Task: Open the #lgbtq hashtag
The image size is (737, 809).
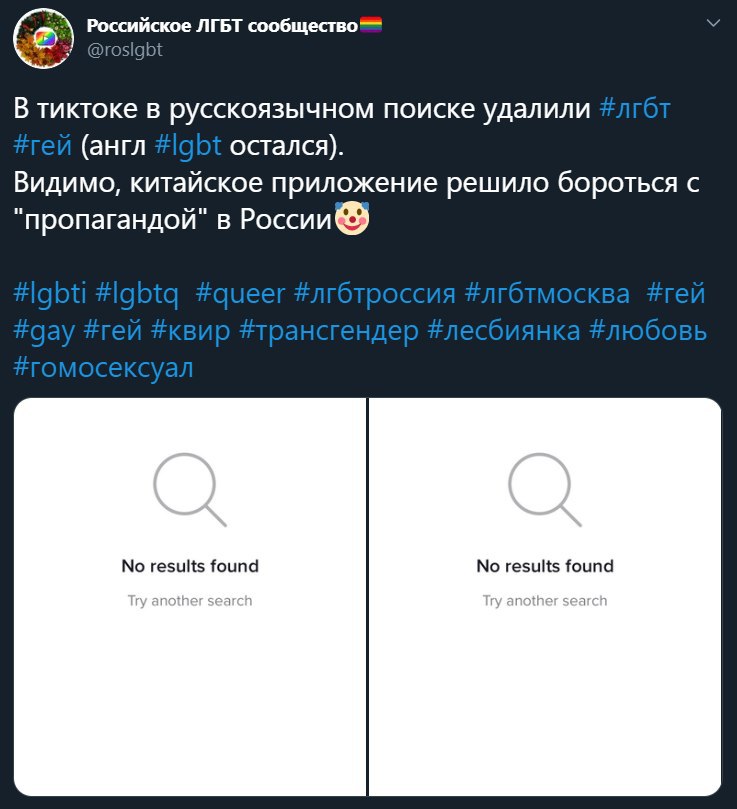Action: click(x=137, y=294)
